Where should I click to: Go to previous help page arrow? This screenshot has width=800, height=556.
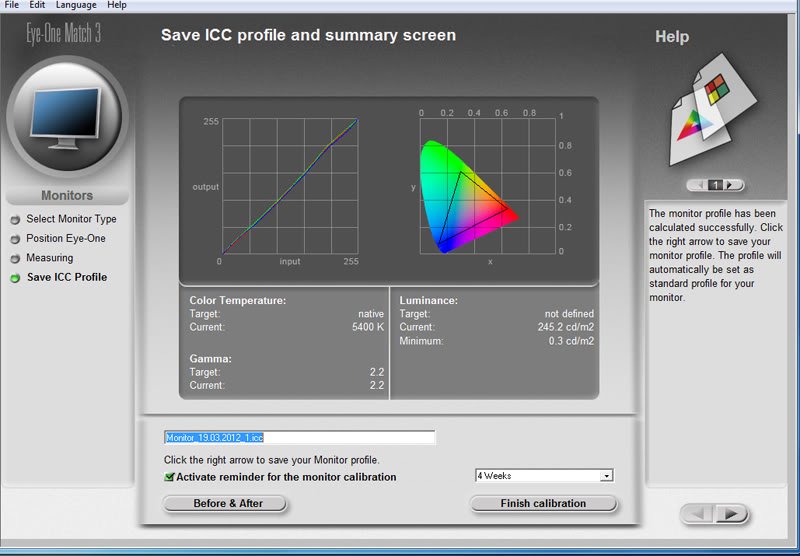[x=700, y=185]
